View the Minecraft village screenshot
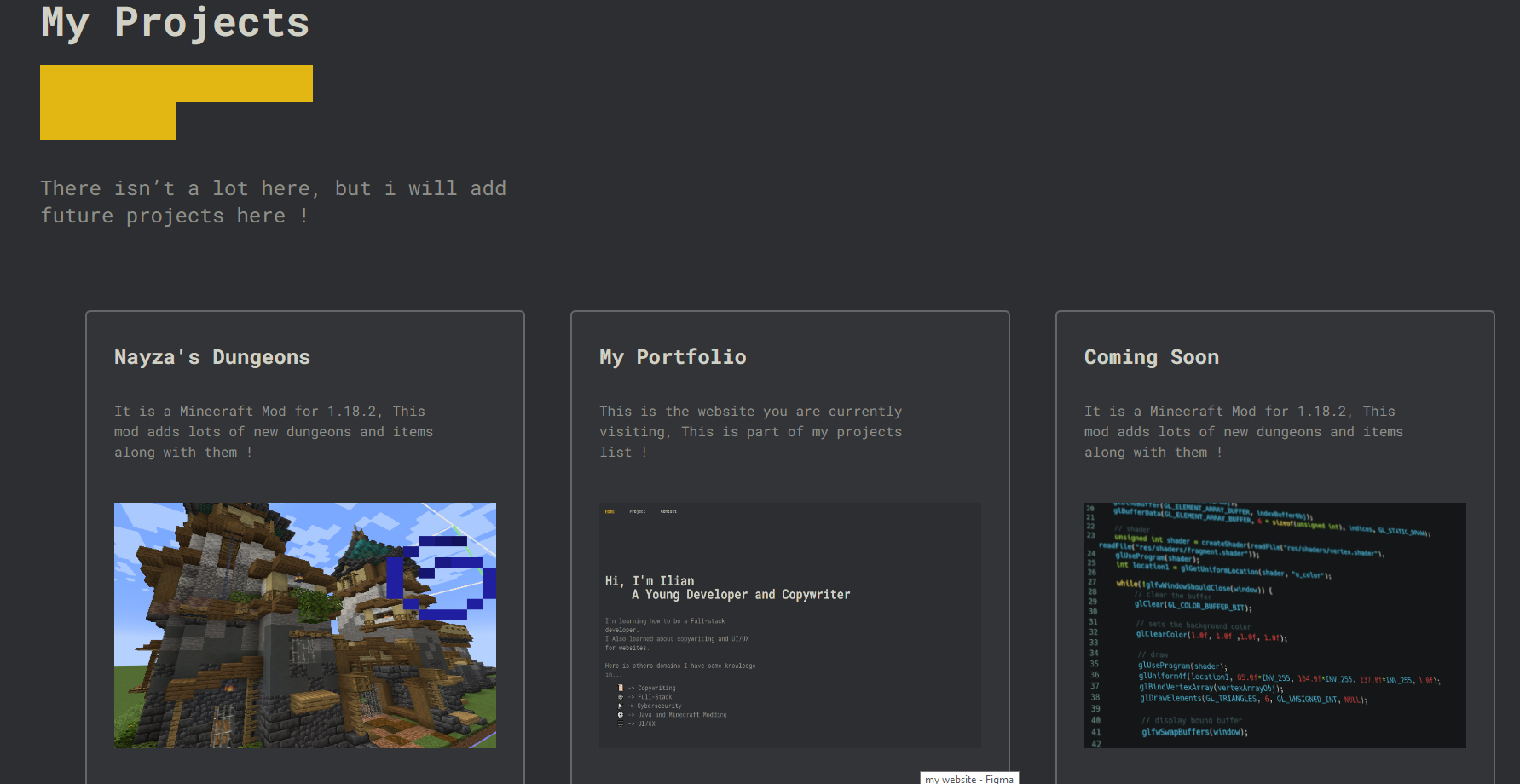This screenshot has height=784, width=1520. [x=304, y=625]
